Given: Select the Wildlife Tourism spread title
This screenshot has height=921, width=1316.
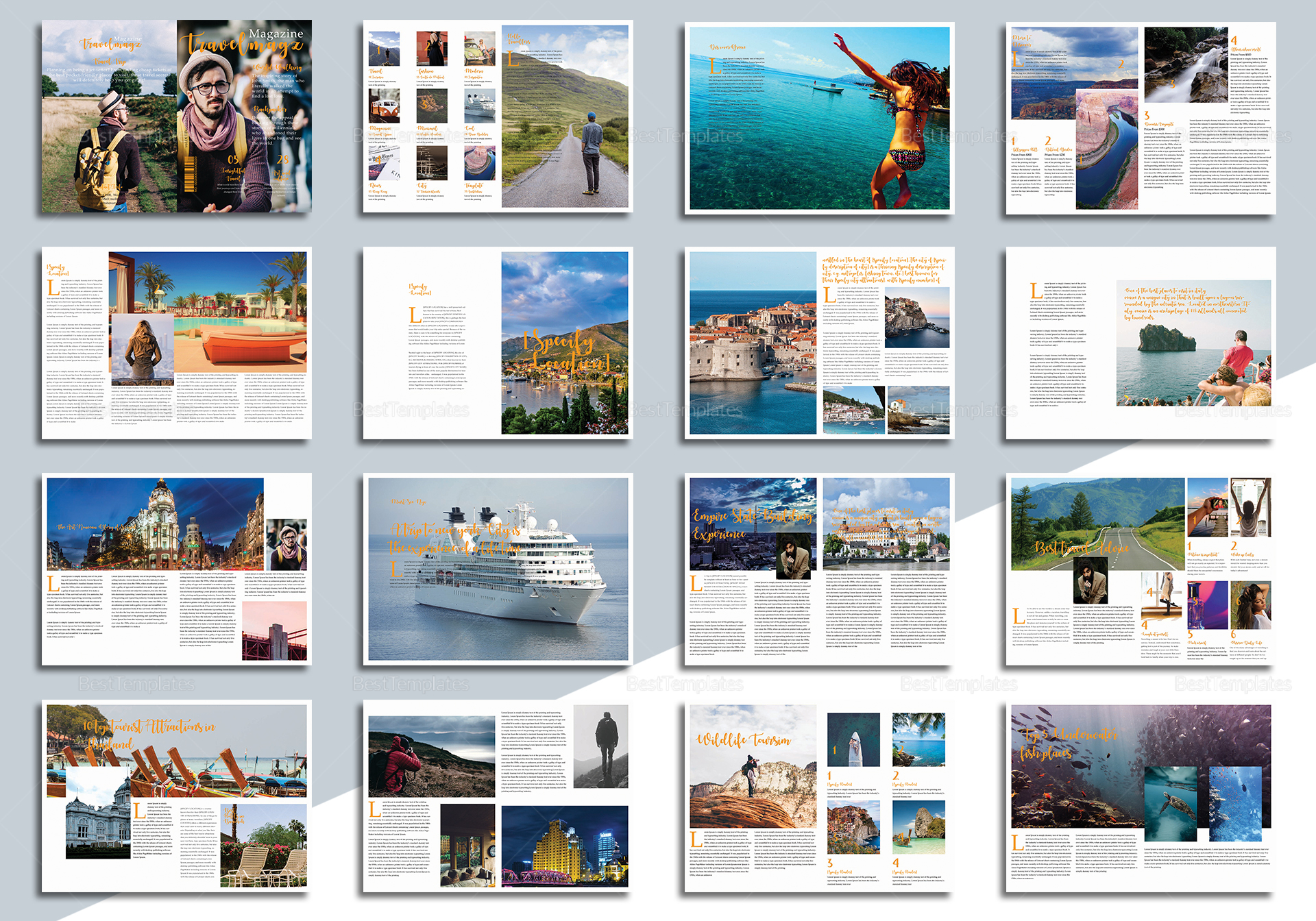Looking at the screenshot, I should [744, 740].
